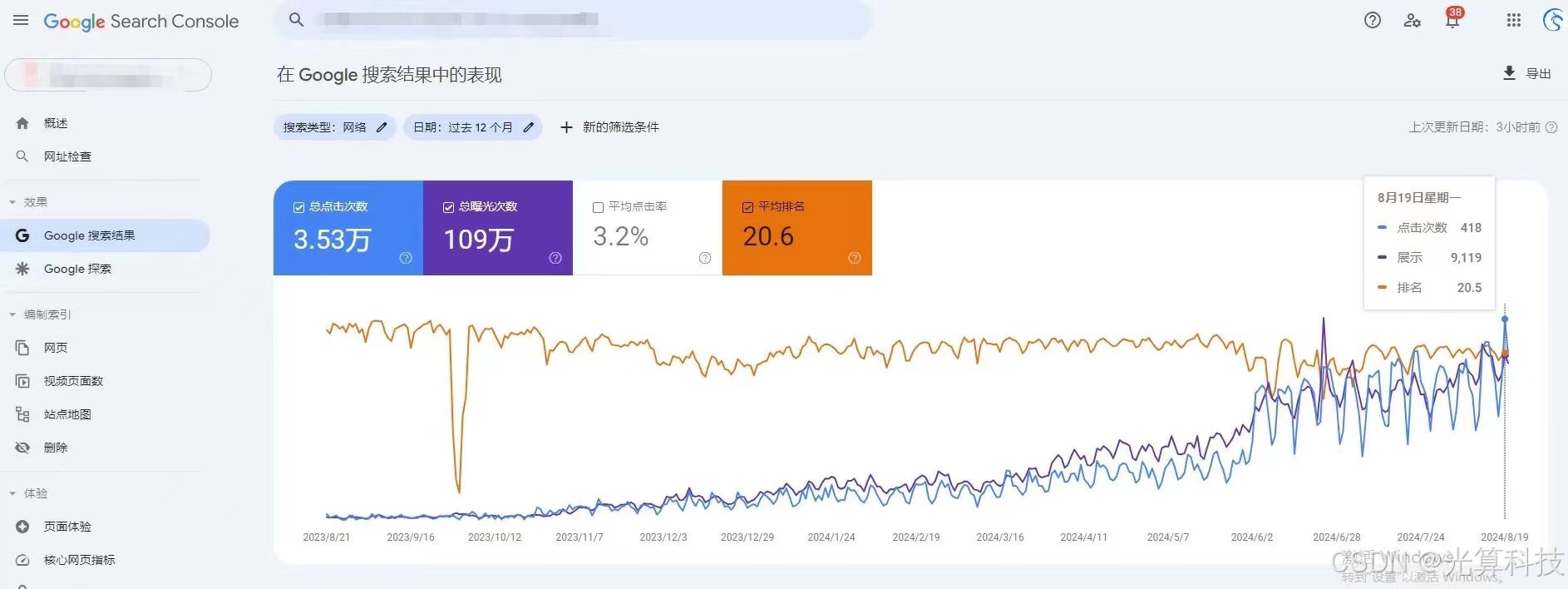Open the Google apps grid
This screenshot has height=589, width=1568.
click(x=1514, y=20)
